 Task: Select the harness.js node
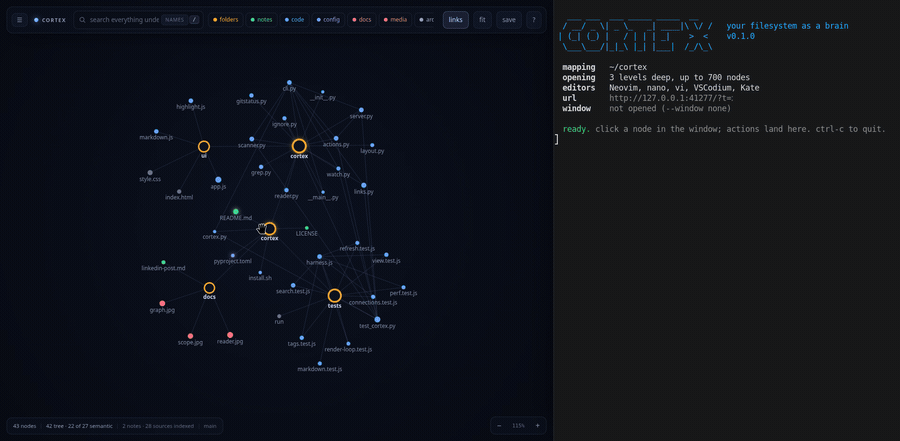click(320, 257)
